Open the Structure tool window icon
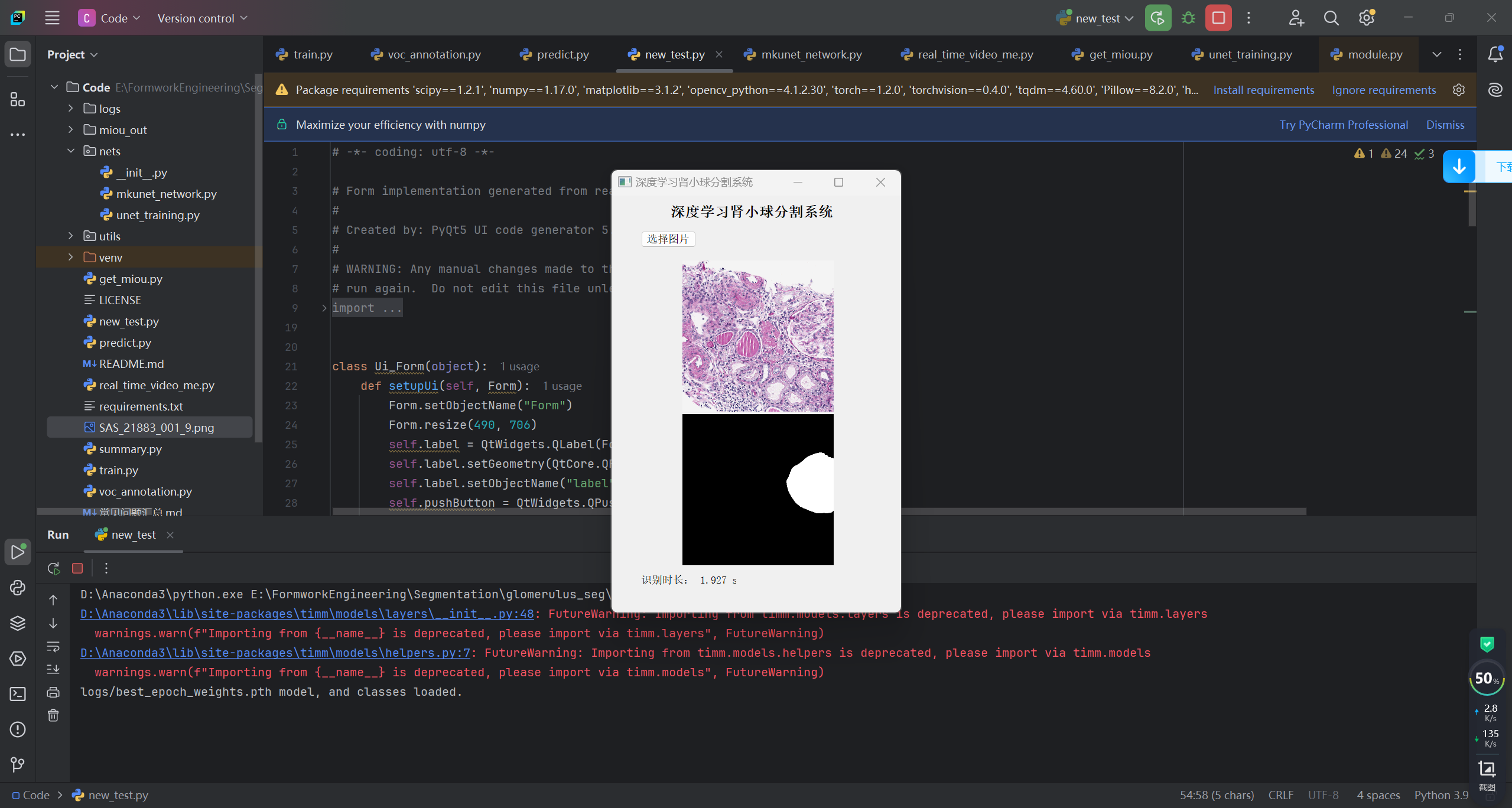This screenshot has width=1512, height=808. (x=18, y=99)
